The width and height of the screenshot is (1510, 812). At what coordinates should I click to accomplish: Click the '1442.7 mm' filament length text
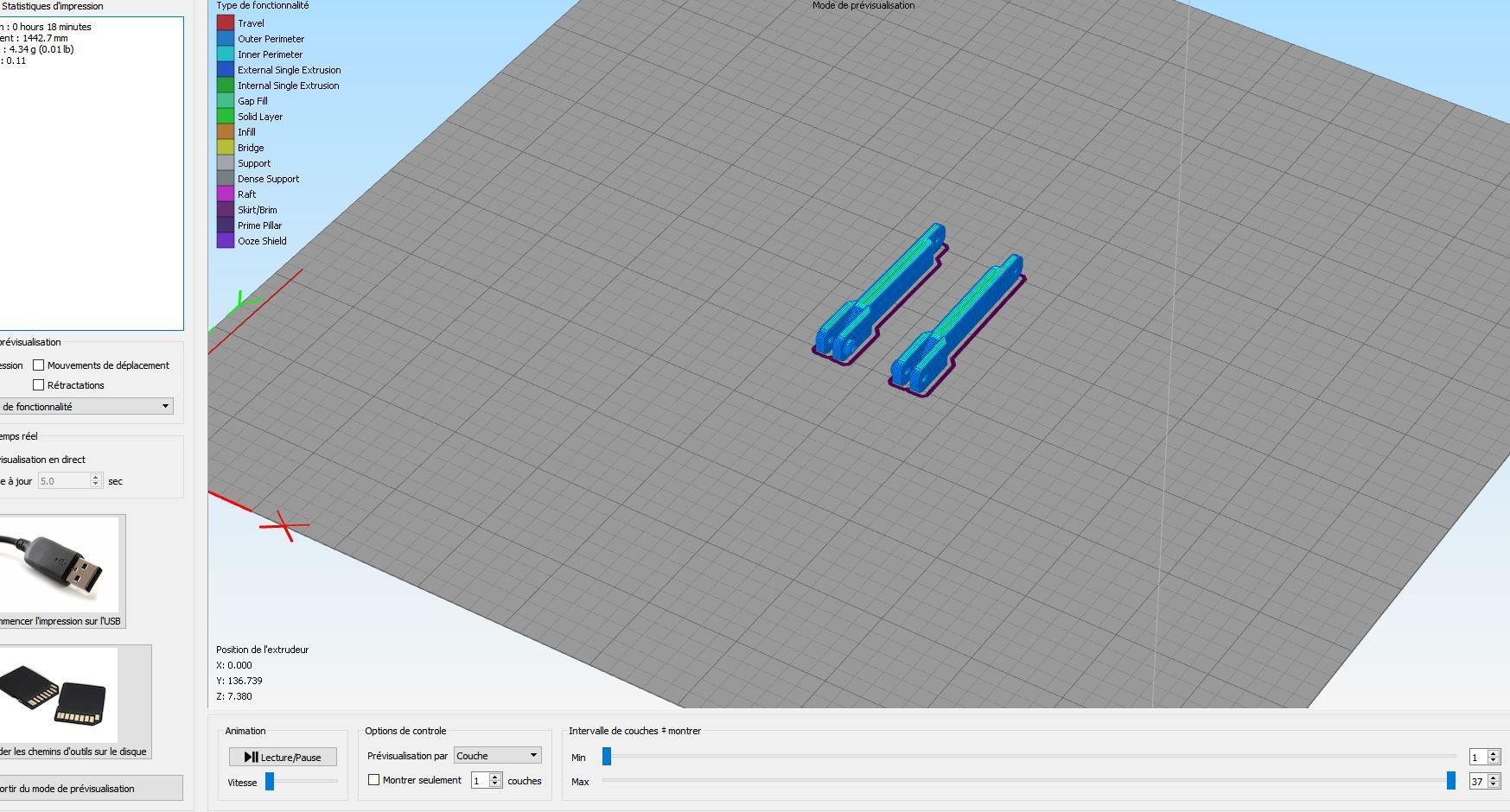coord(45,38)
